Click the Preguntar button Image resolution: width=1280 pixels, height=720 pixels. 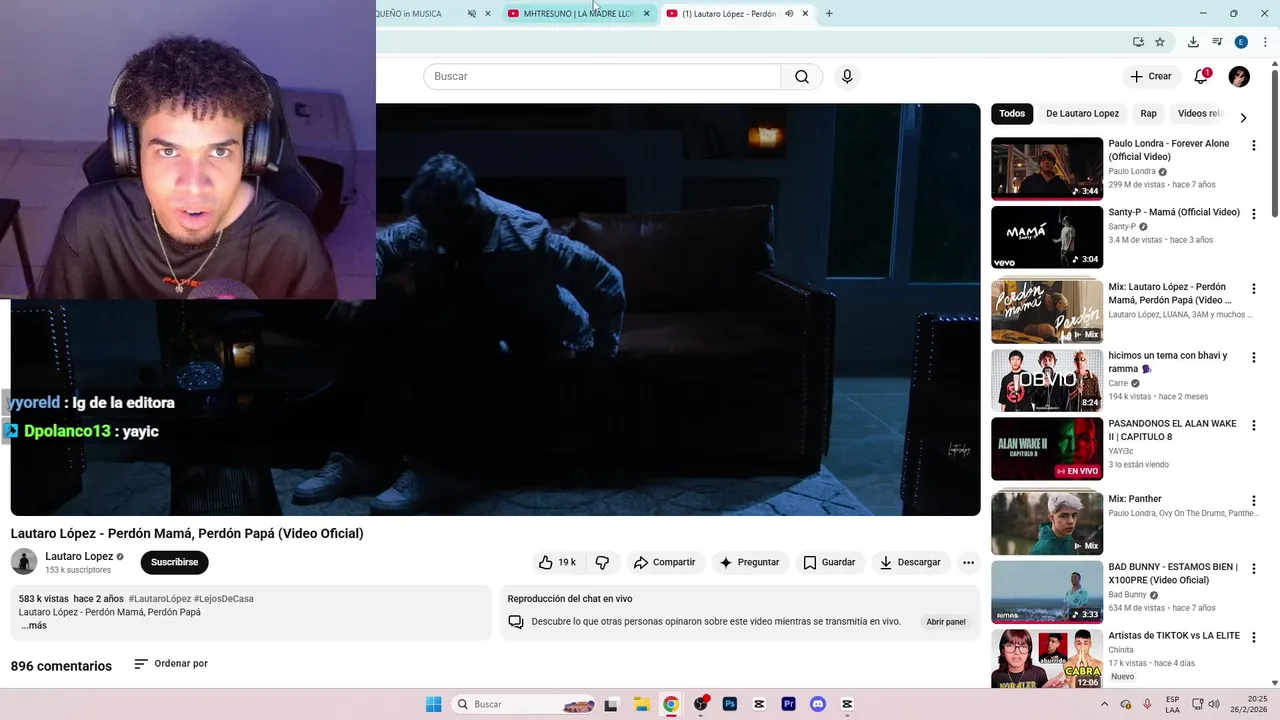click(x=749, y=563)
